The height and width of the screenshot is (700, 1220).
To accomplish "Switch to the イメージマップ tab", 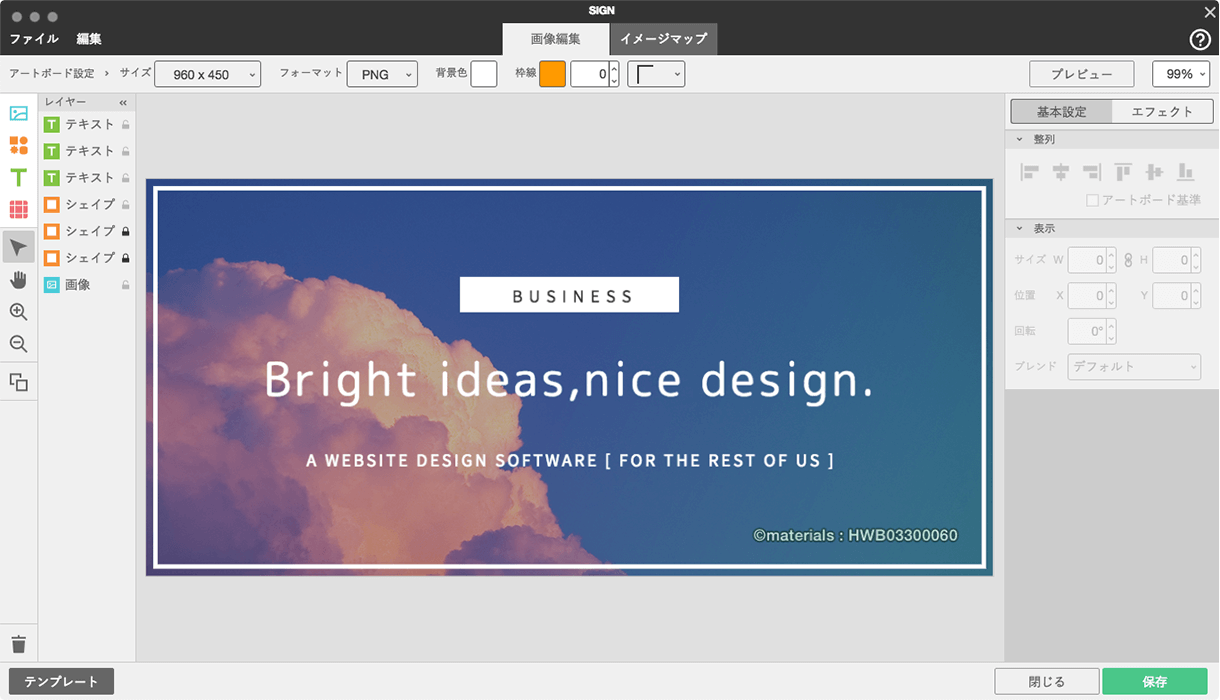I will pyautogui.click(x=663, y=39).
